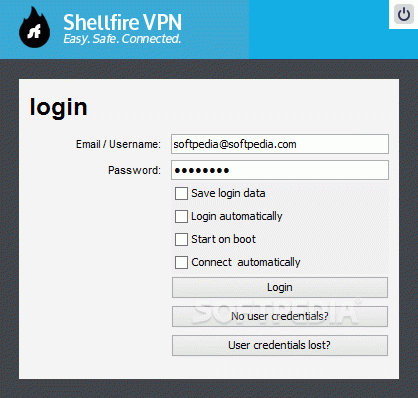The height and width of the screenshot is (398, 418).
Task: Click the large 'login' heading
Action: (x=59, y=108)
